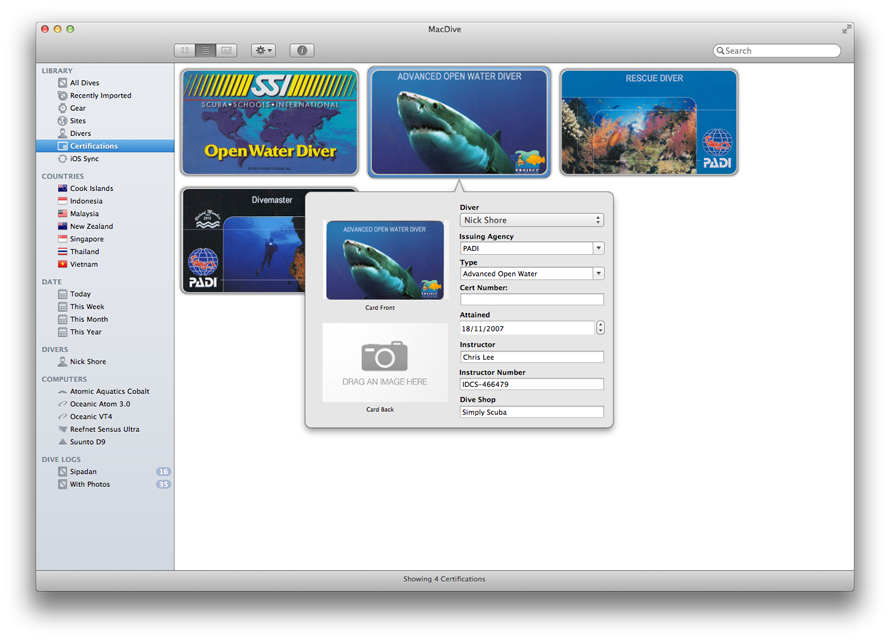Viewport: 890px width, 641px height.
Task: Filter by Cook Islands flag
Action: pos(62,188)
